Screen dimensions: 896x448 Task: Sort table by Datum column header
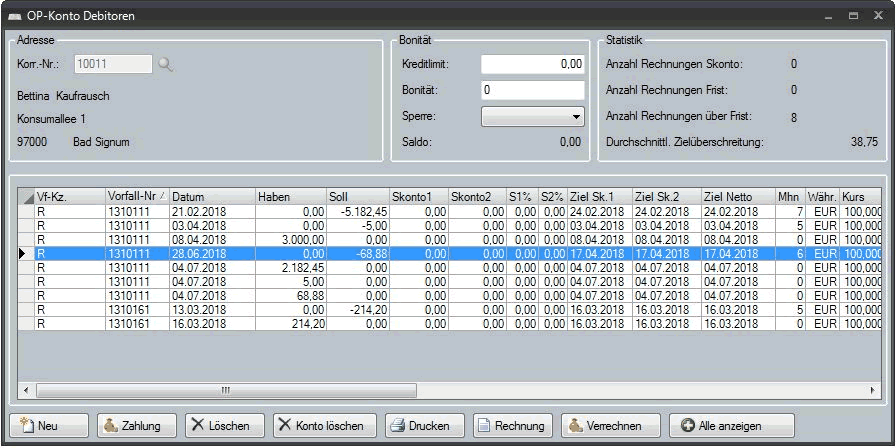pyautogui.click(x=211, y=197)
